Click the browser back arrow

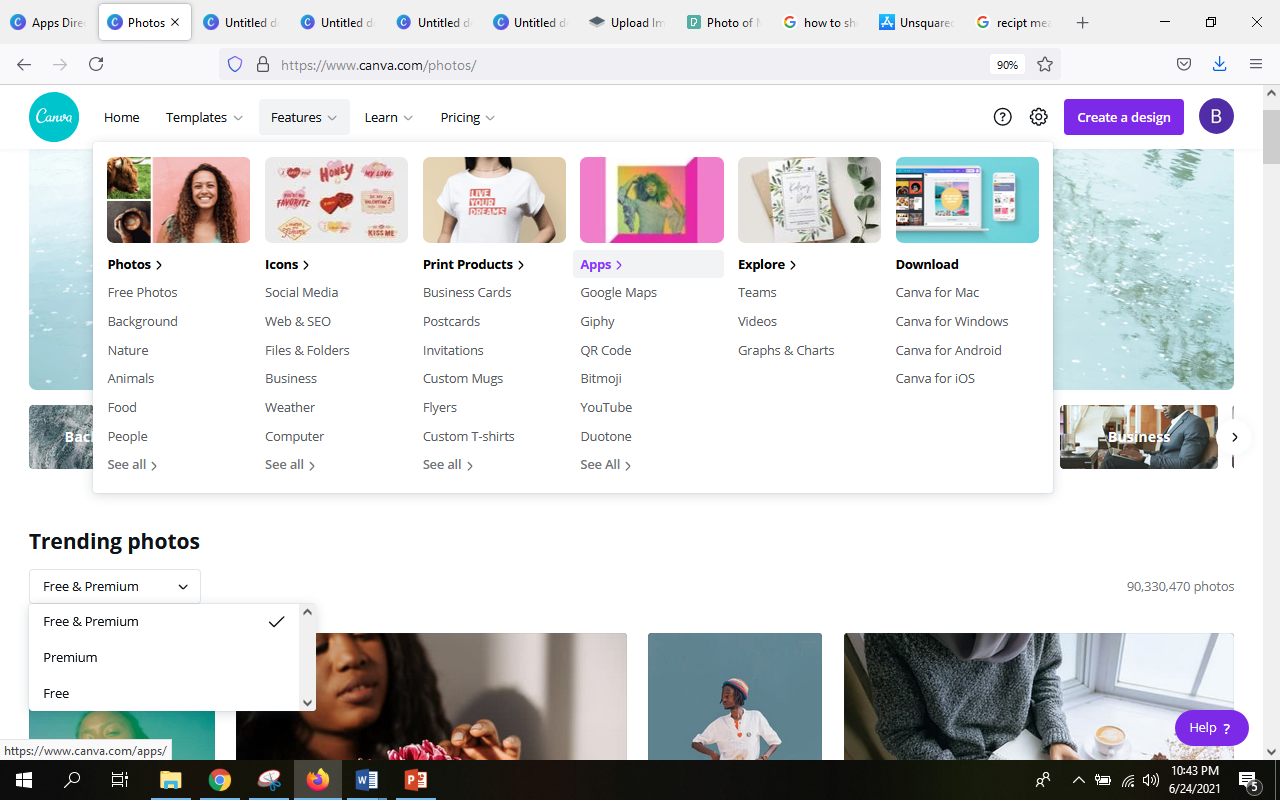pyautogui.click(x=24, y=64)
